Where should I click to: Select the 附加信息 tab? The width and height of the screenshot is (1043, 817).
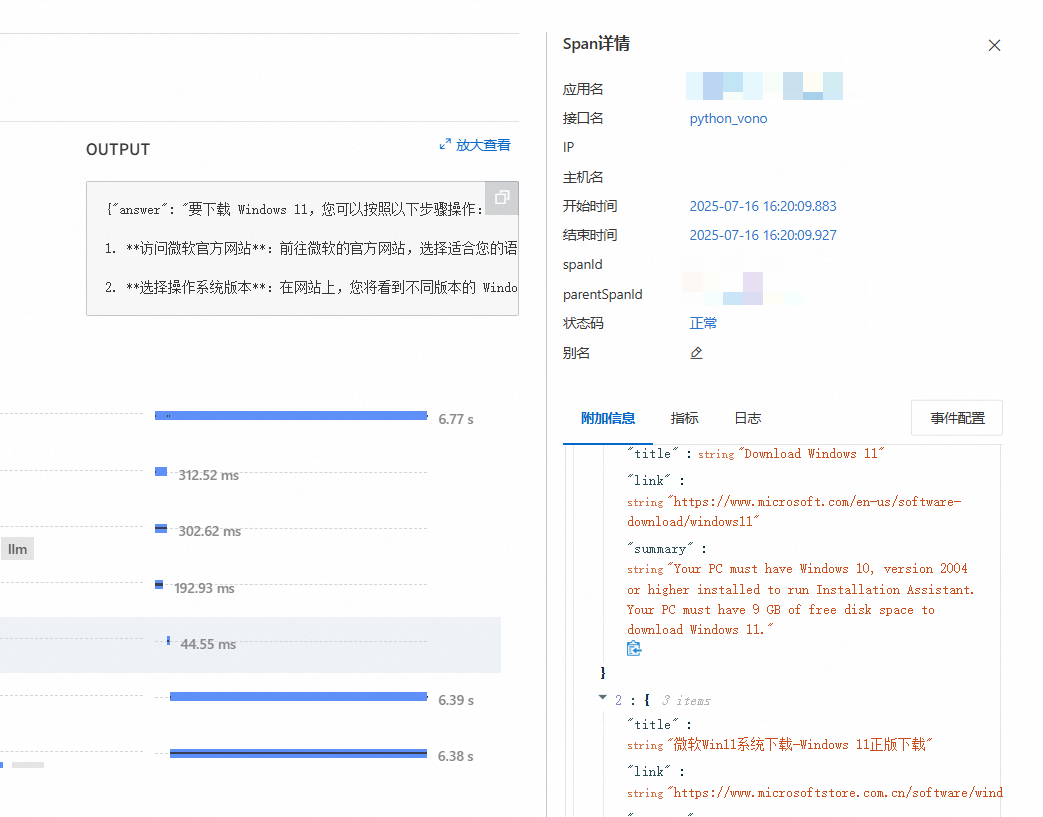pos(608,418)
